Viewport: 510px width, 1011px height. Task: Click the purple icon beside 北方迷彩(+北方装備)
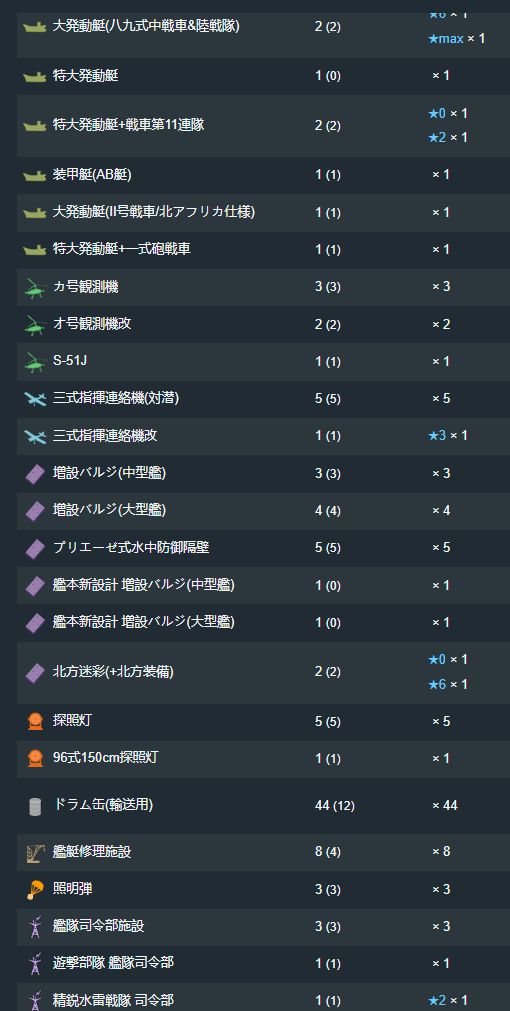(35, 672)
